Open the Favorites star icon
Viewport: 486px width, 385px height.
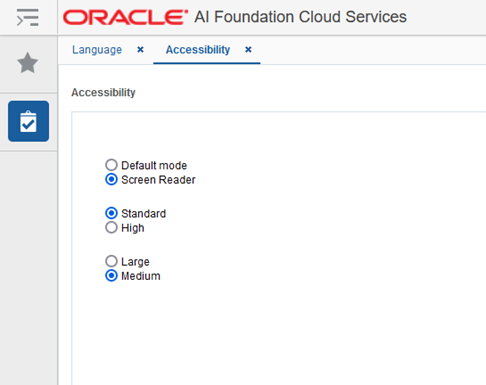click(28, 63)
